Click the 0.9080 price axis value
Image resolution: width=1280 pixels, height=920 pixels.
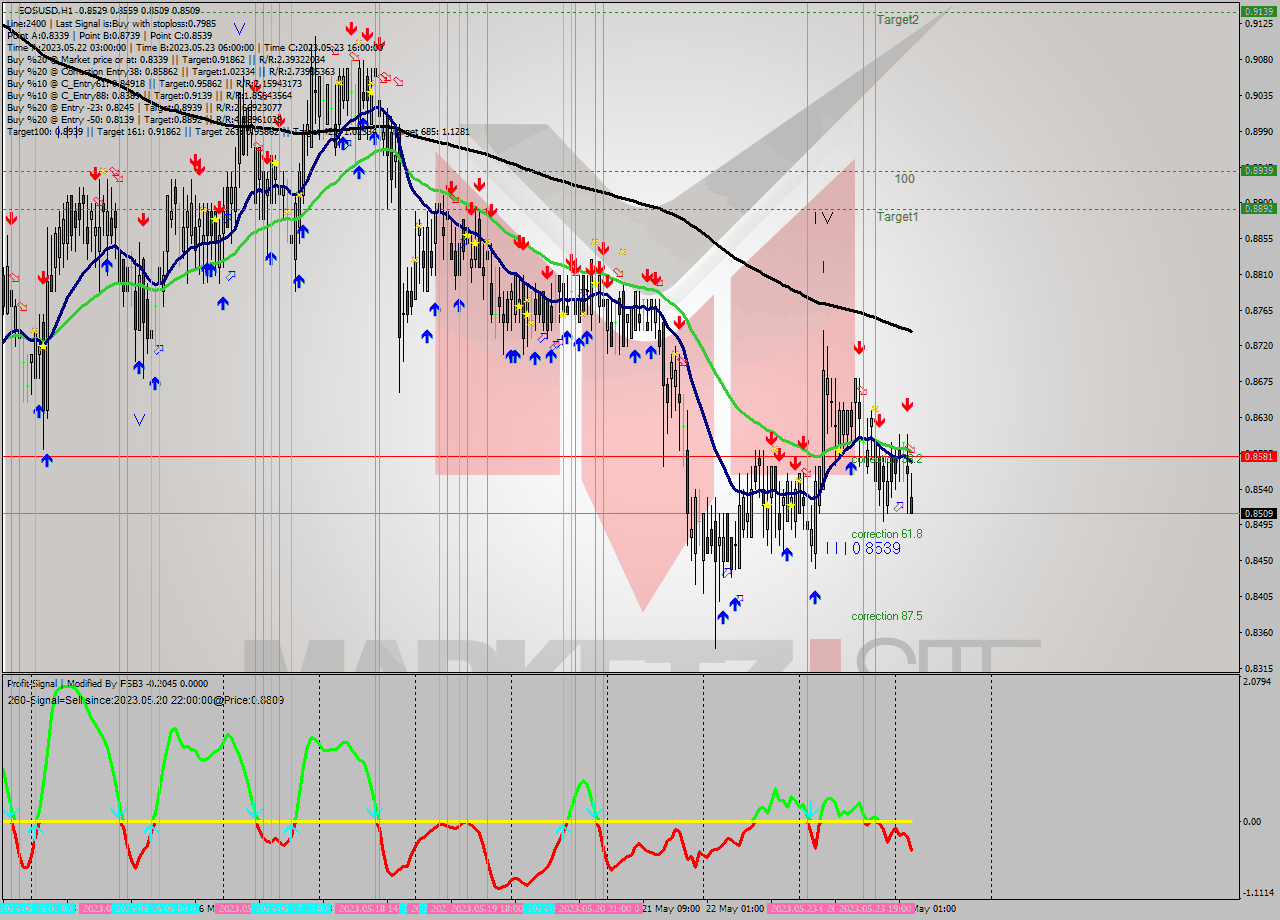(x=1258, y=59)
